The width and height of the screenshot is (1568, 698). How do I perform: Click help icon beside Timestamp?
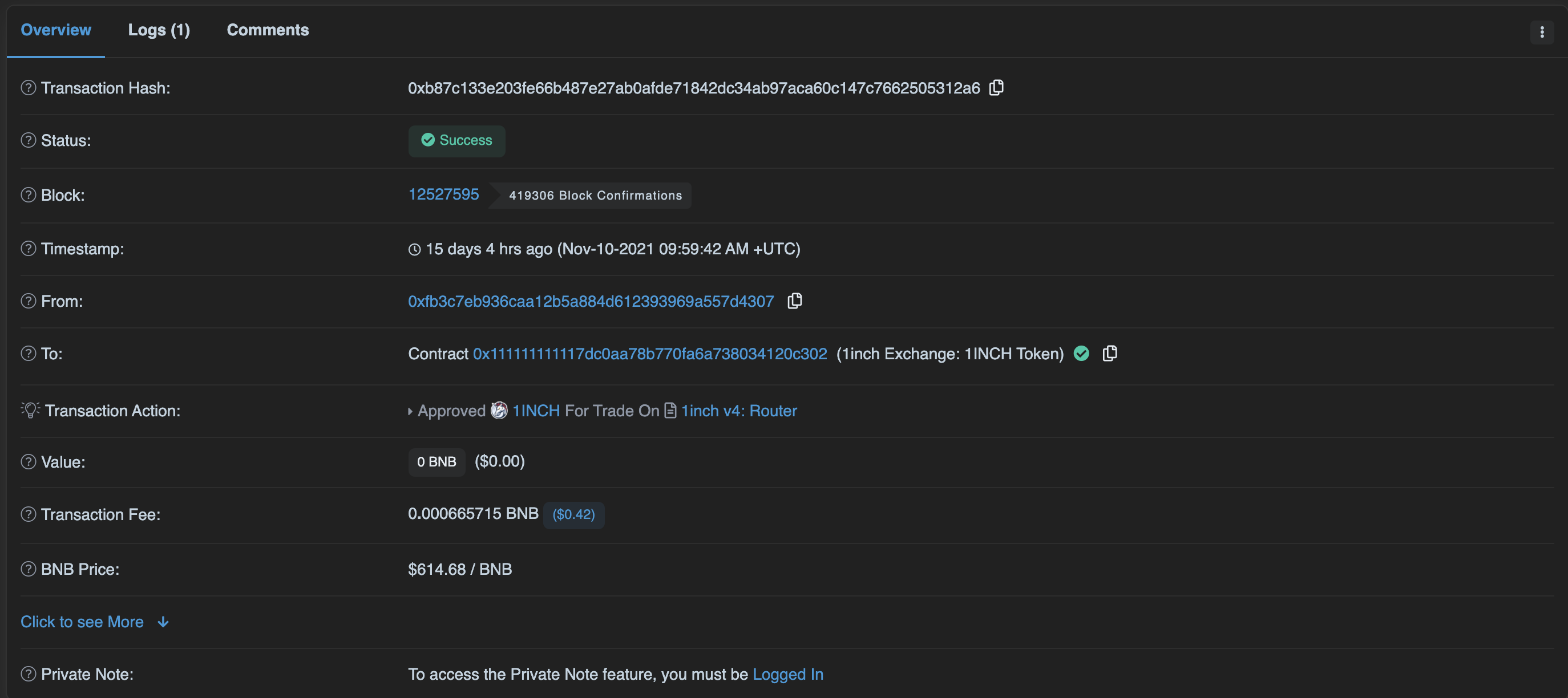[29, 248]
